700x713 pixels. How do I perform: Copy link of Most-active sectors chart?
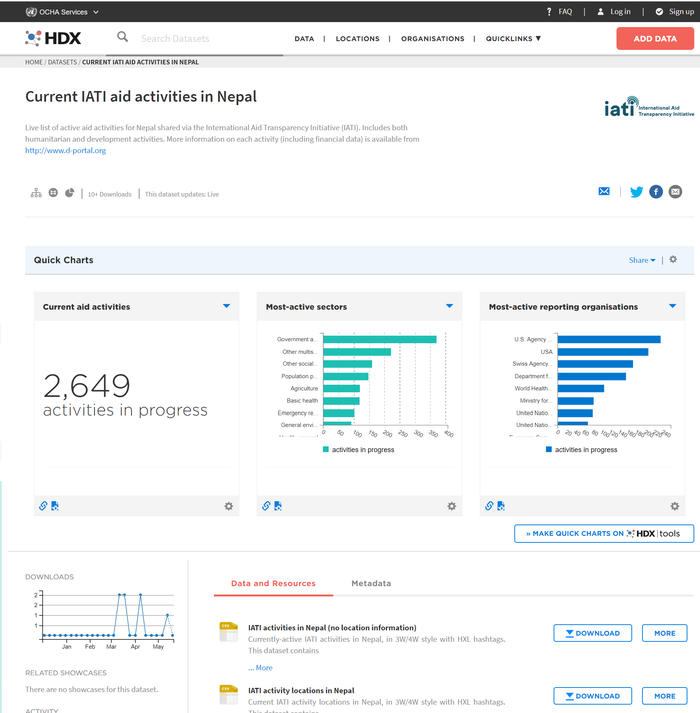tap(266, 506)
